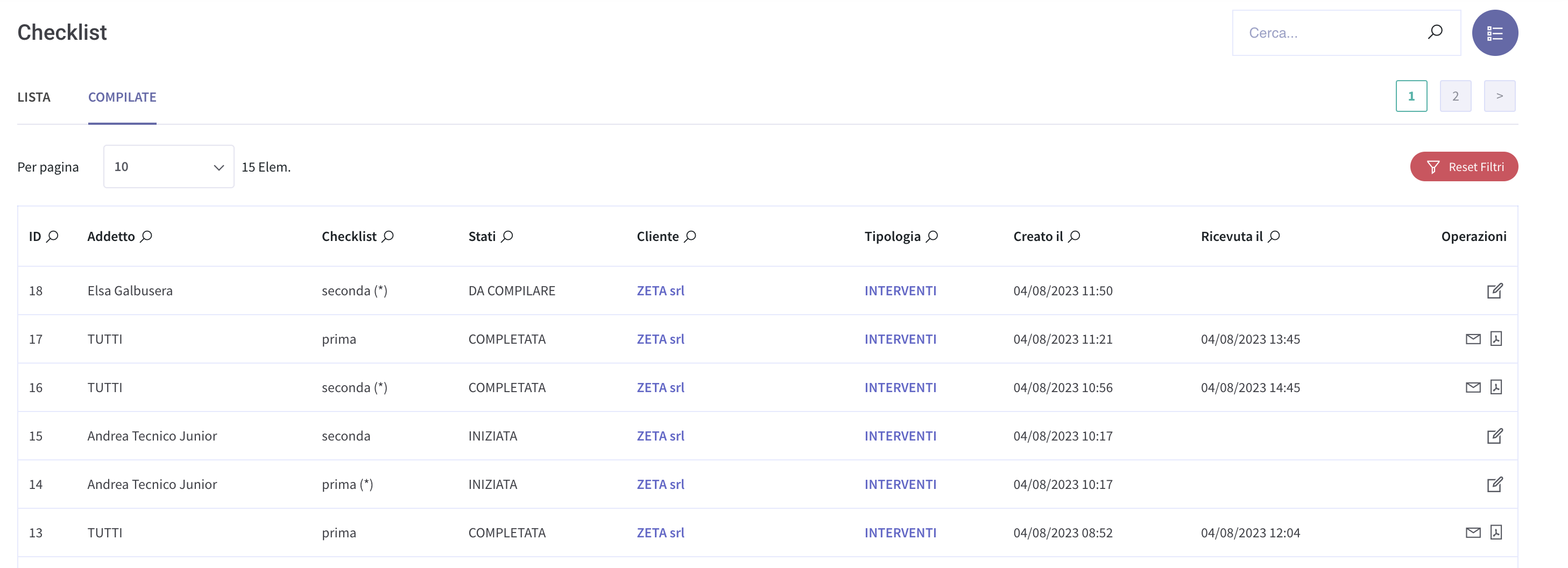Open INTERVENTI link in row 18
Screen dimensions: 1568x568
pos(900,290)
